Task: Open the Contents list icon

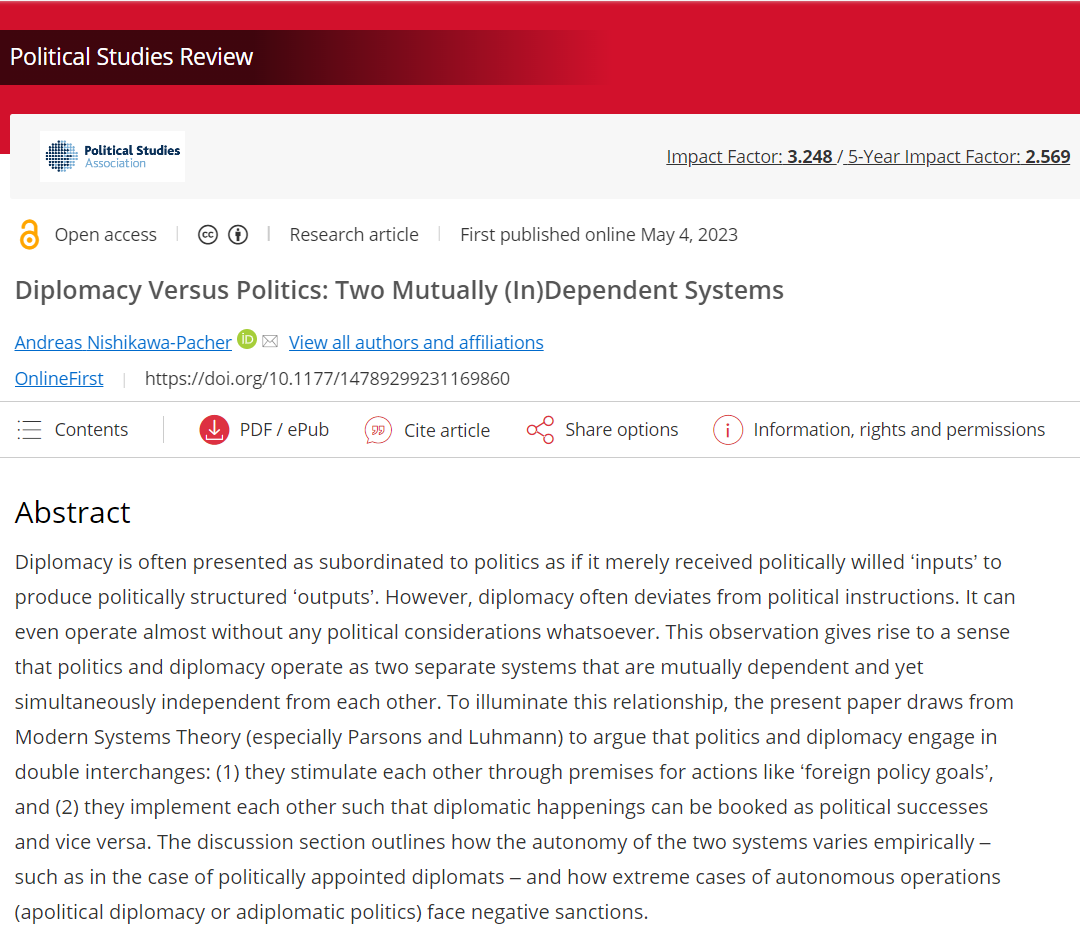Action: click(x=30, y=430)
